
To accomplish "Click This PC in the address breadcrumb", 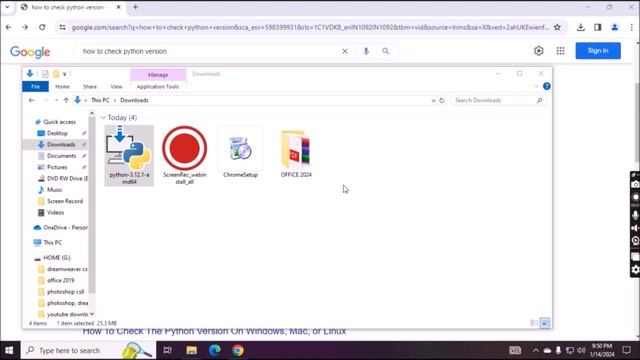I will 100,100.
